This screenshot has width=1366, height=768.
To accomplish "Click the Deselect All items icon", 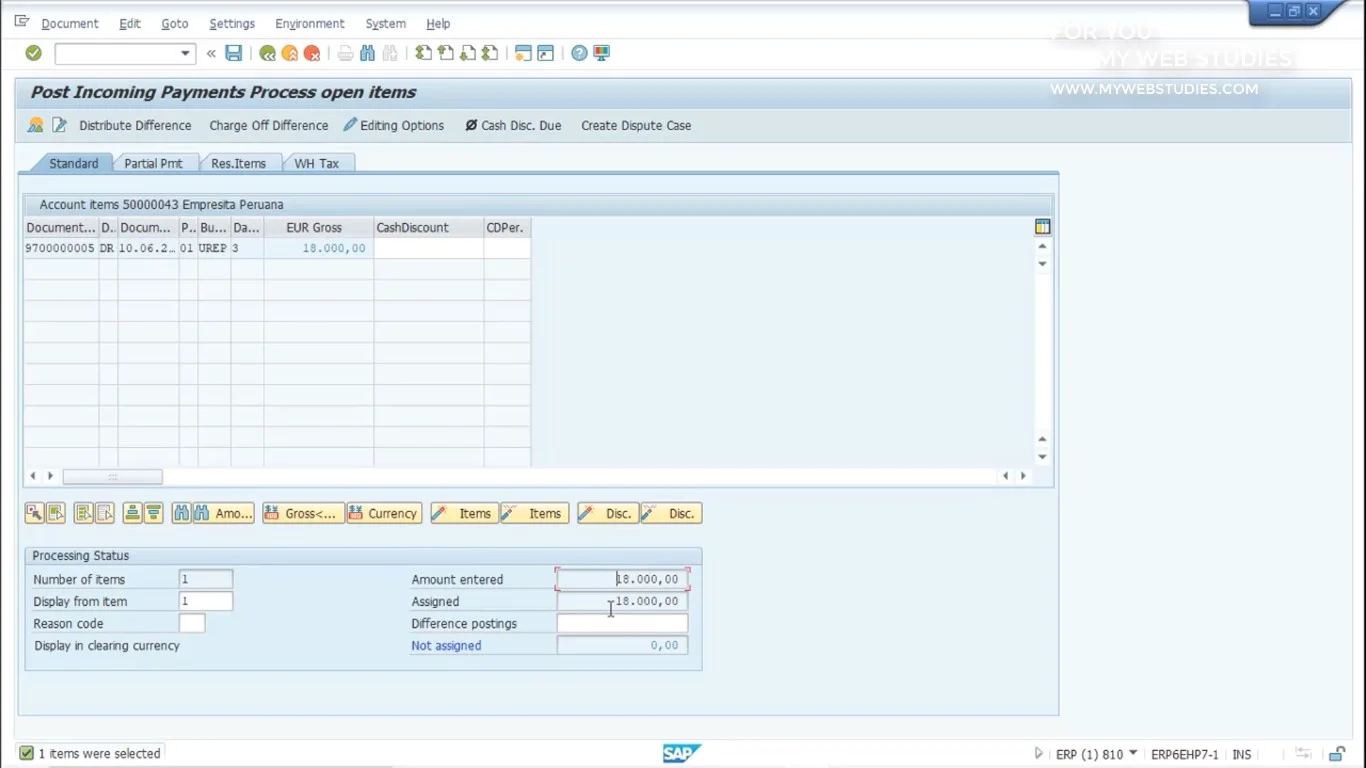I will [x=104, y=513].
